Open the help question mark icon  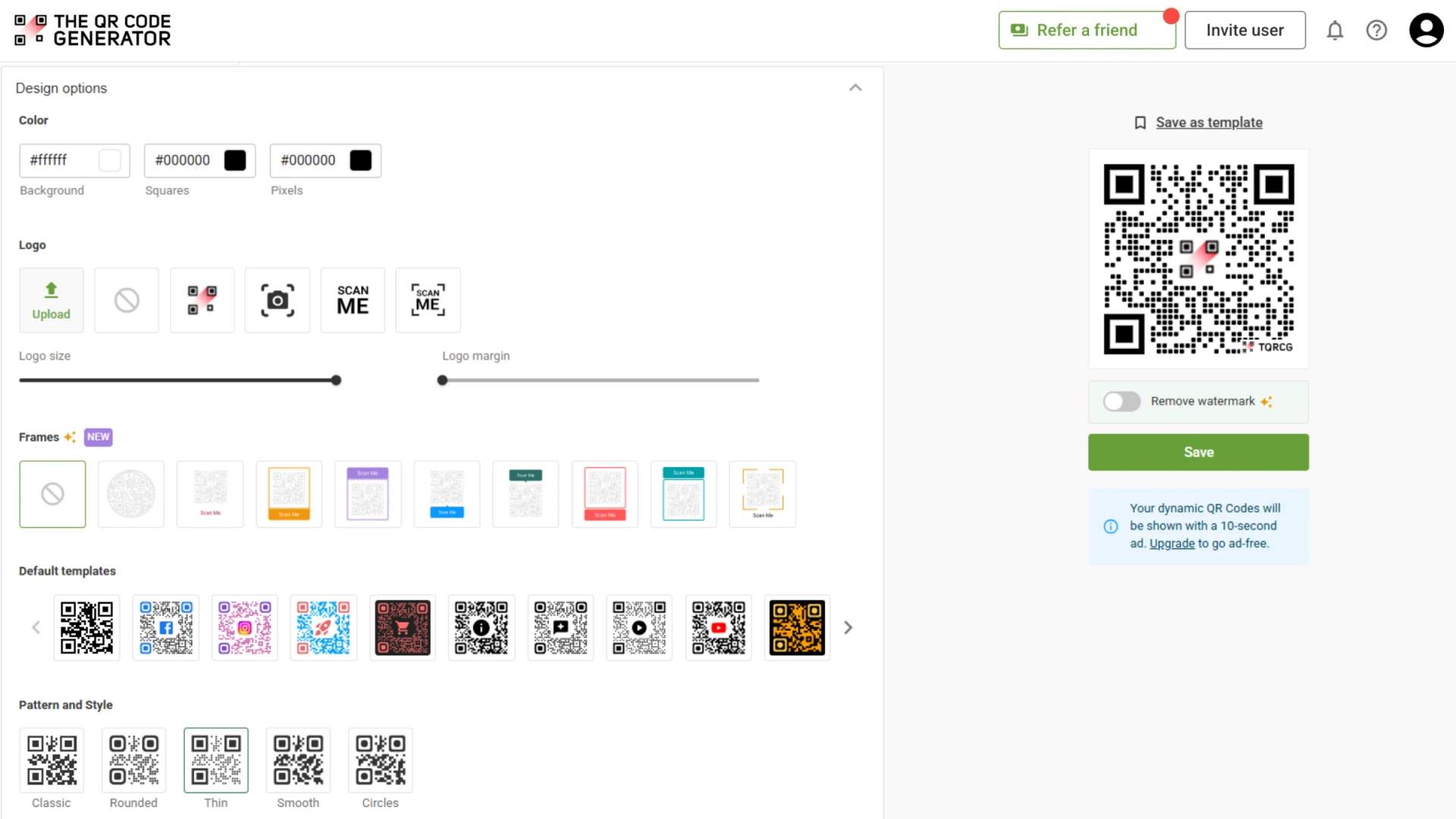pos(1376,30)
